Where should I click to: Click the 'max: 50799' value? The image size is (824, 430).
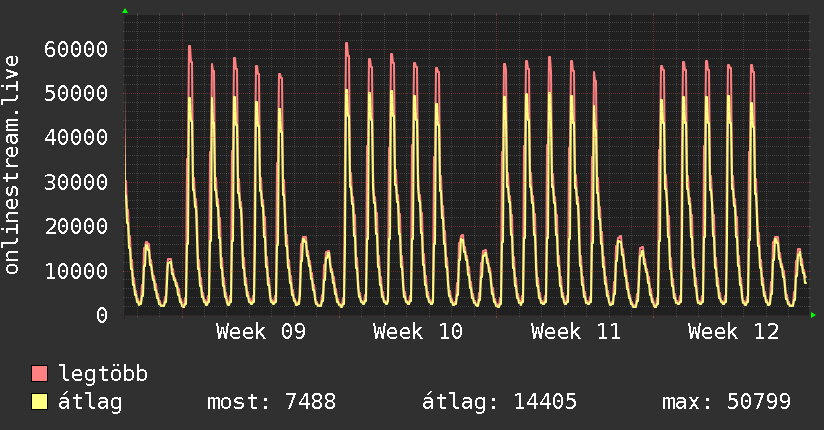point(726,402)
